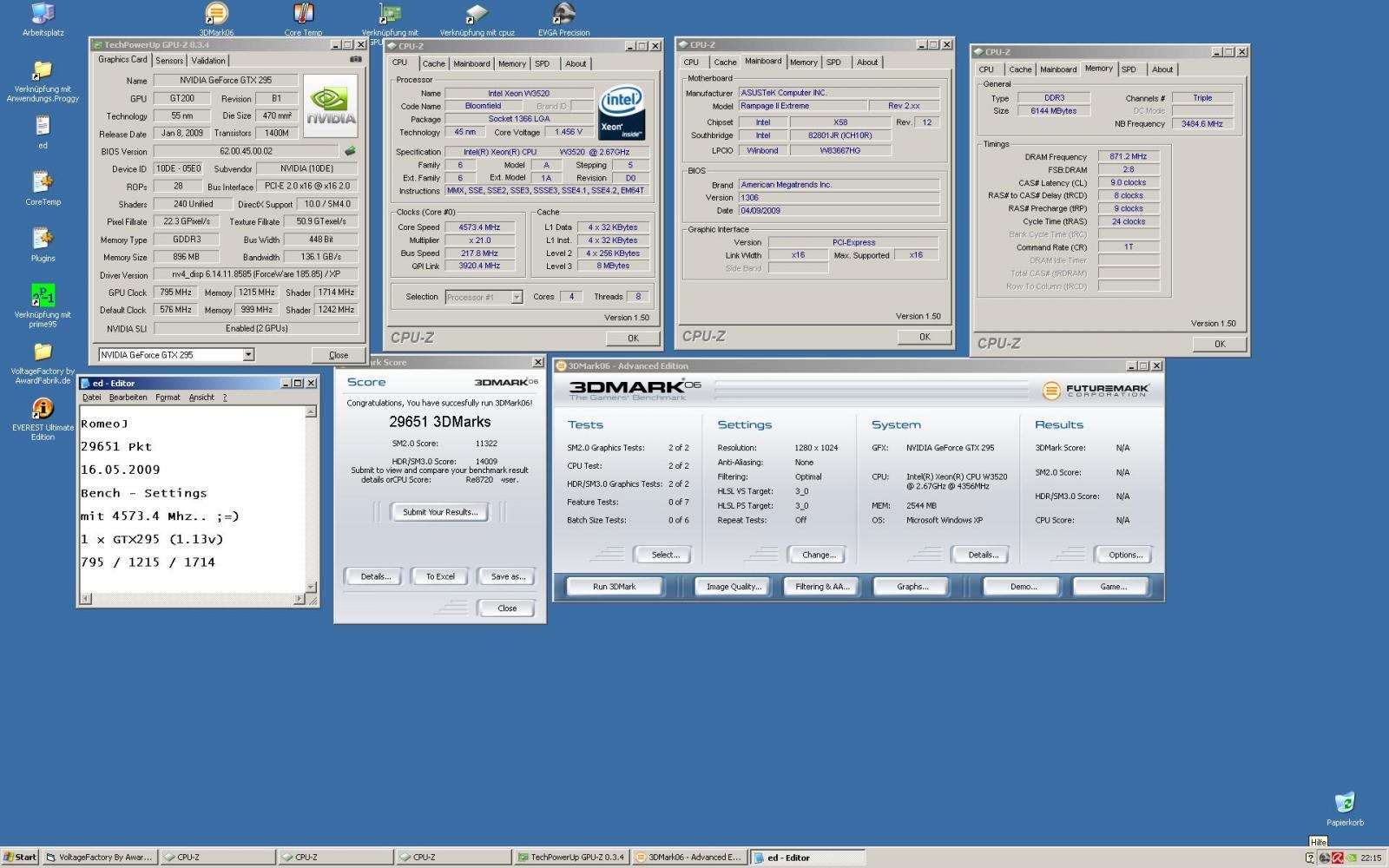Image resolution: width=1389 pixels, height=868 pixels.
Task: Click Filtering & AA button
Action: tap(822, 587)
